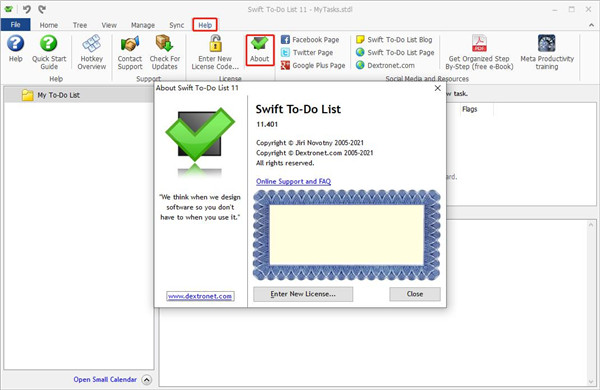The height and width of the screenshot is (390, 600).
Task: Open the Swift To-Do List Page
Action: (x=395, y=52)
